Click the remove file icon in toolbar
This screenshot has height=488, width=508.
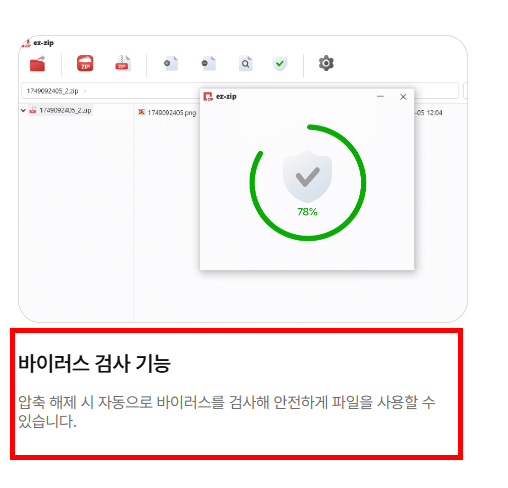(209, 63)
